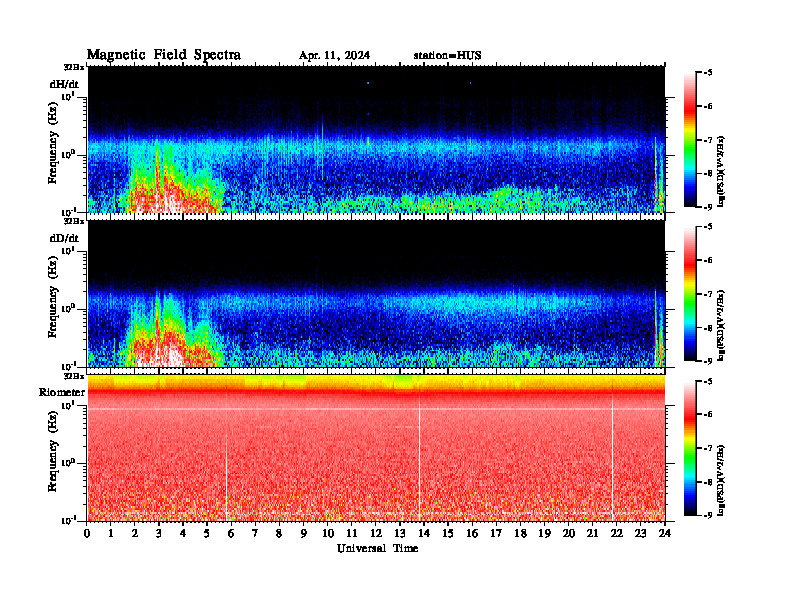Select the dH/dt spectrogram plot
Screen dimensions: 792x612
[x=376, y=139]
